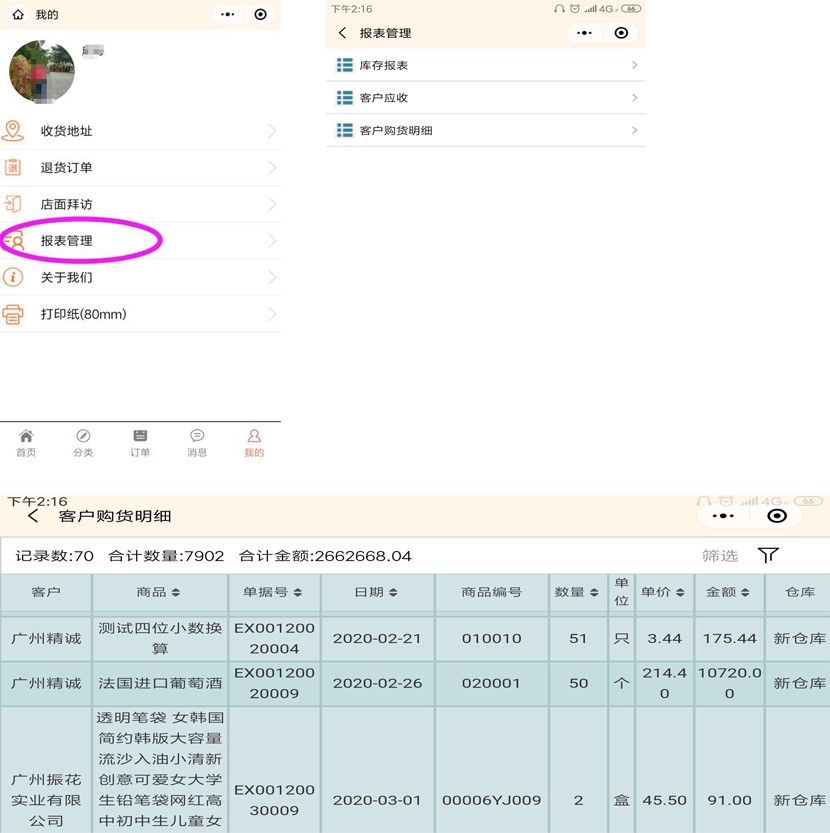Expand the 报表管理 row chevron

[272, 241]
